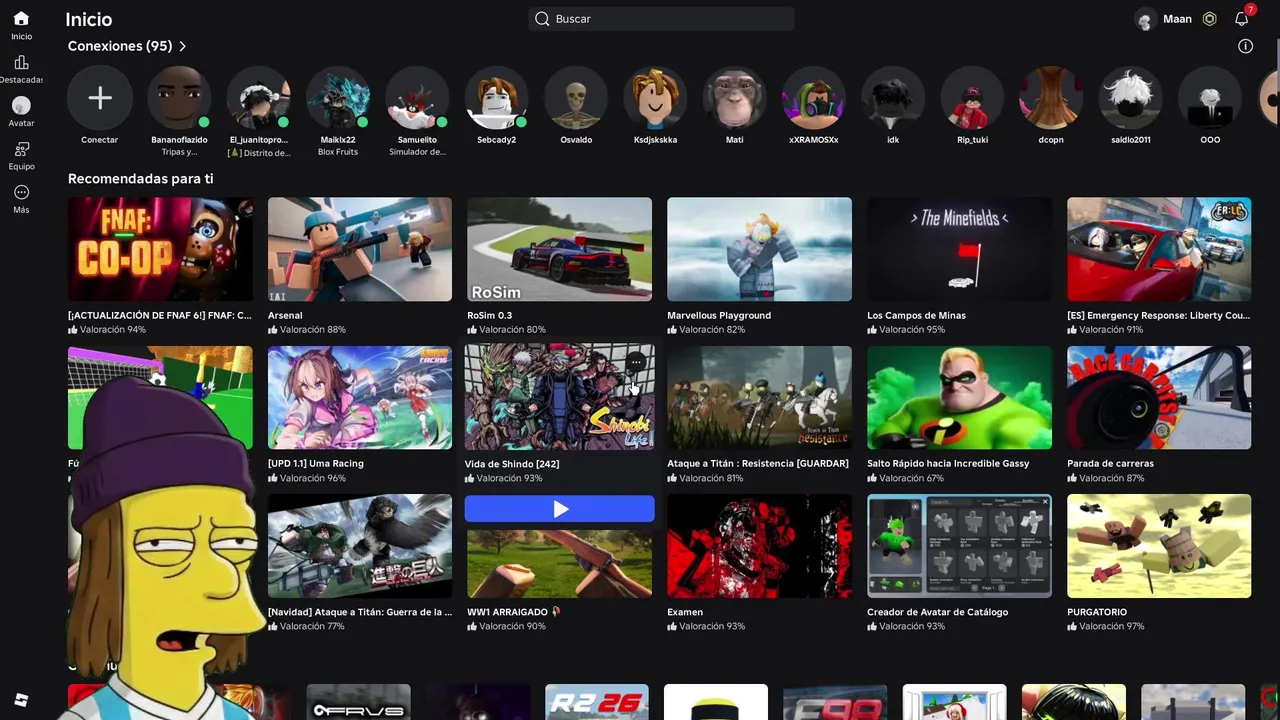Click the Roblox logo at sidebar bottom
The height and width of the screenshot is (720, 1280).
click(x=21, y=700)
